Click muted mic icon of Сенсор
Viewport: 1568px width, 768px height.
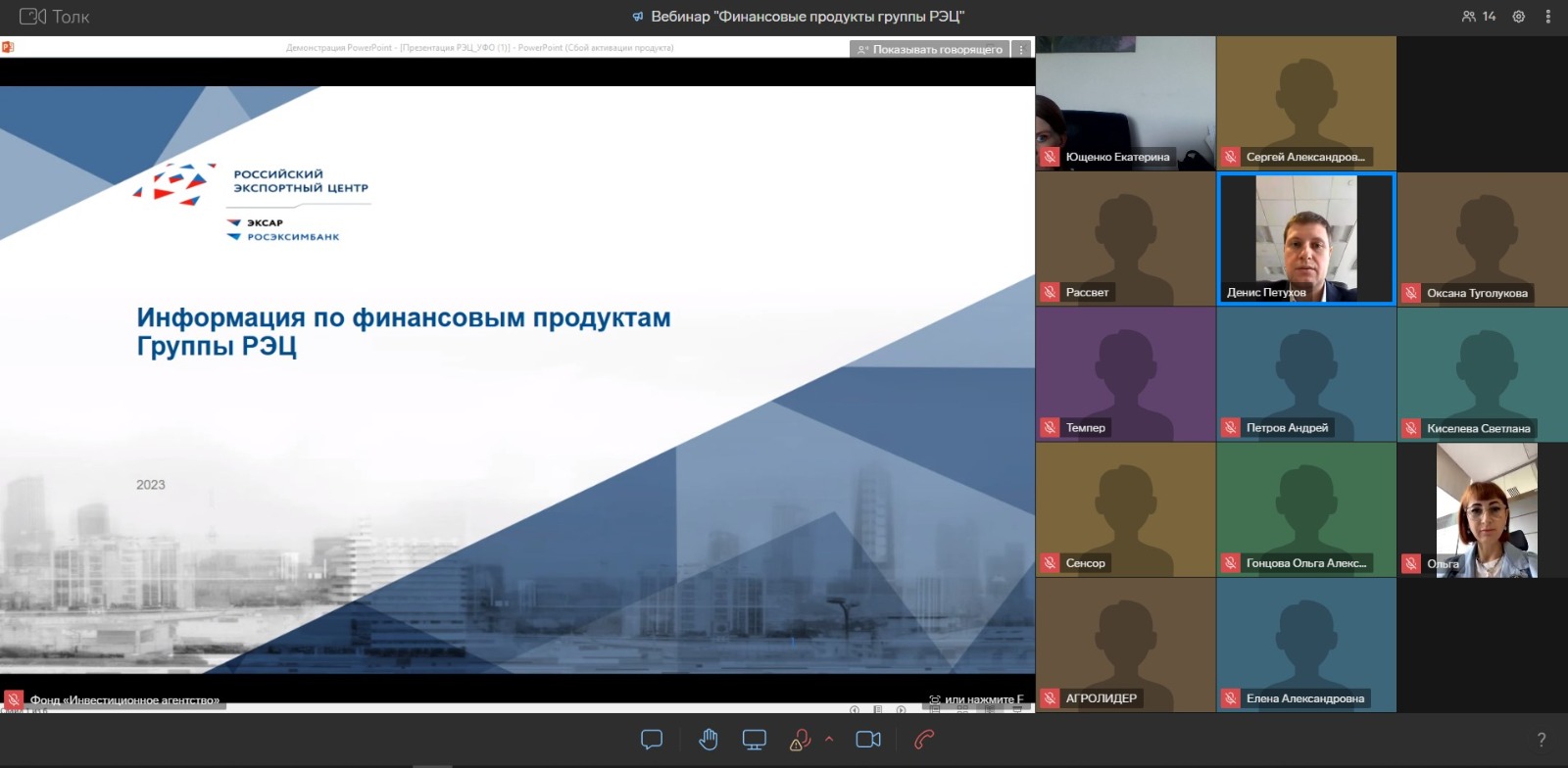tap(1050, 563)
